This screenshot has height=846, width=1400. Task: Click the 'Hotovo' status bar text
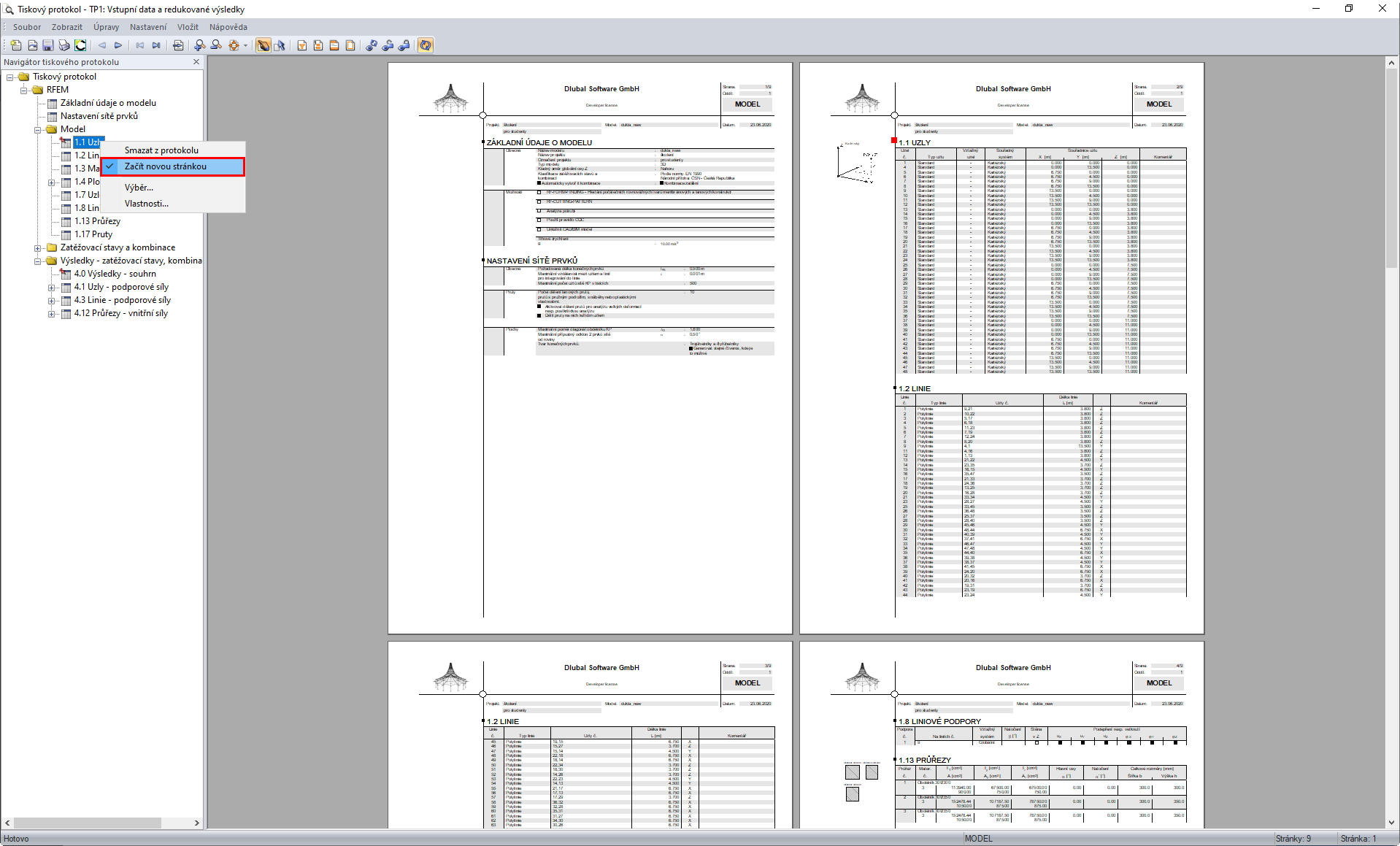tap(16, 839)
